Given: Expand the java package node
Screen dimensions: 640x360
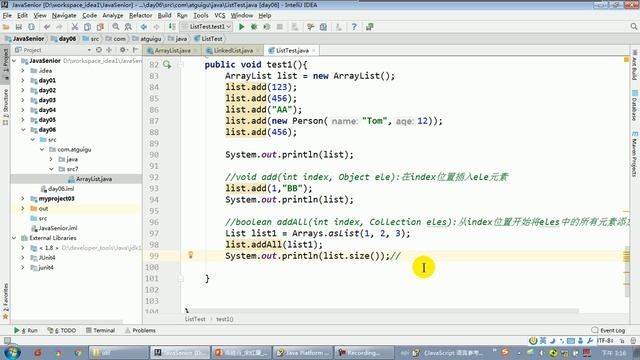Looking at the screenshot, I should (x=51, y=159).
